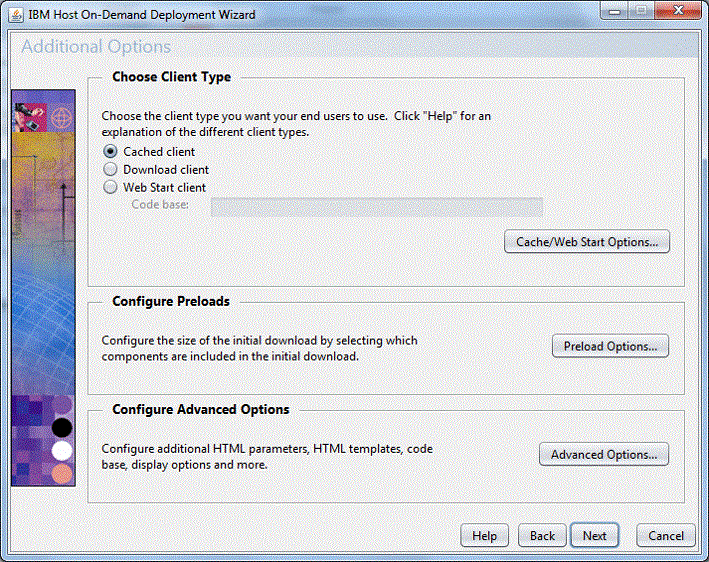
Task: Click the black circle in the side banner
Action: click(x=62, y=428)
